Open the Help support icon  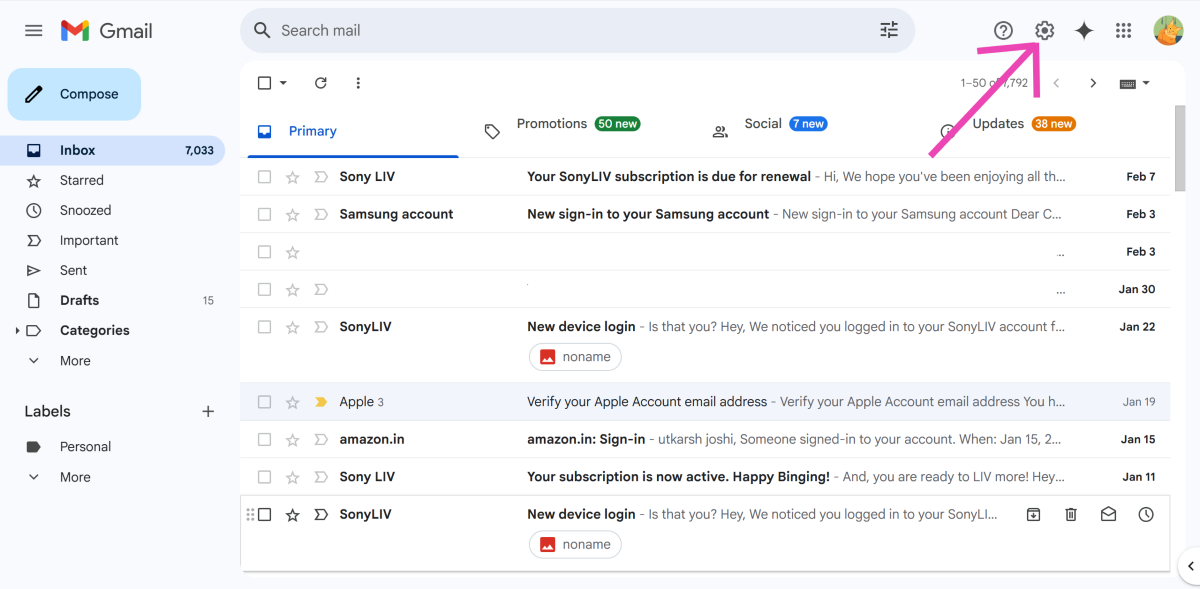(1003, 31)
